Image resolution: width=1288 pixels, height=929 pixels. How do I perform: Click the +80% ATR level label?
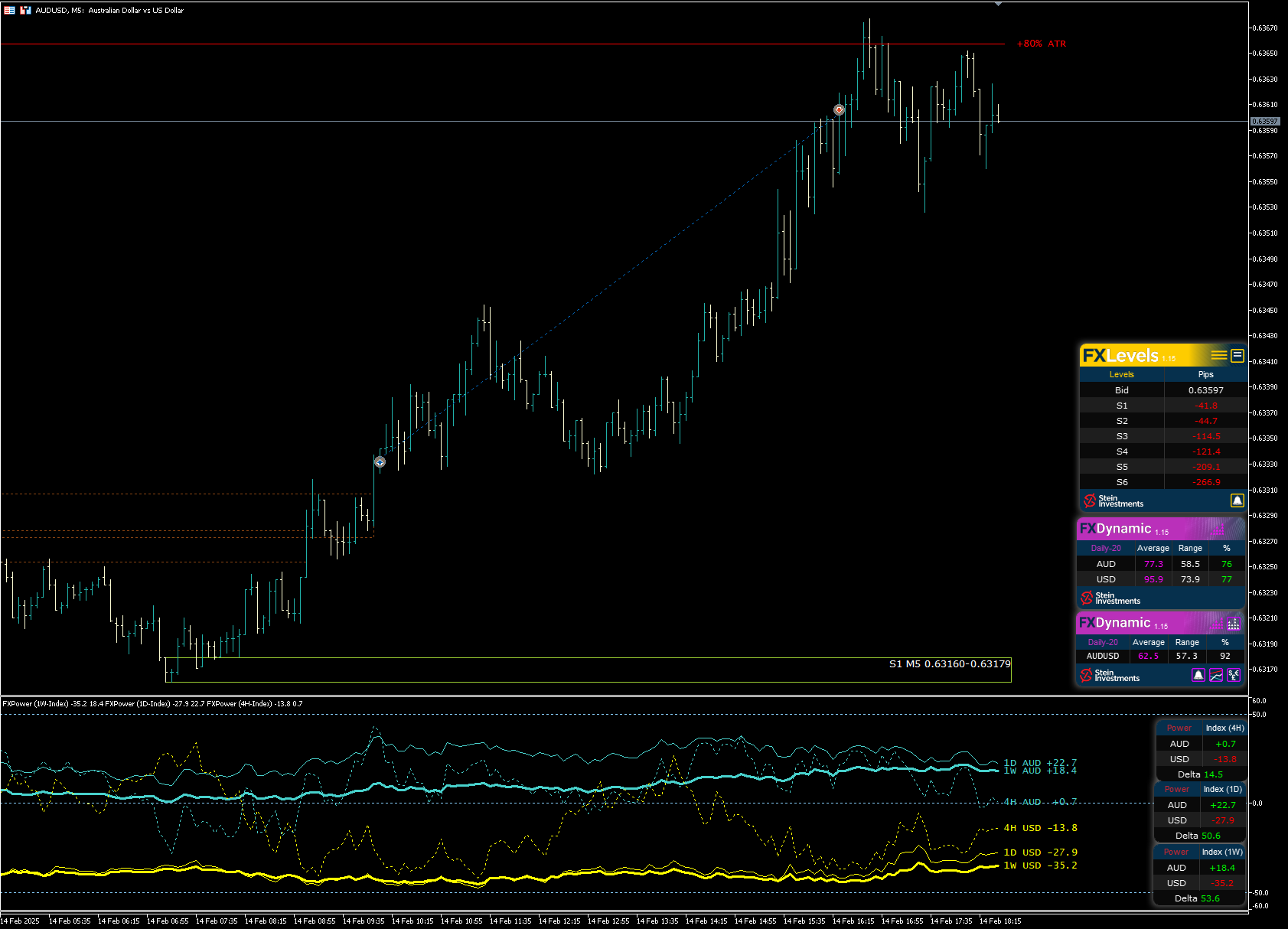pos(1041,44)
